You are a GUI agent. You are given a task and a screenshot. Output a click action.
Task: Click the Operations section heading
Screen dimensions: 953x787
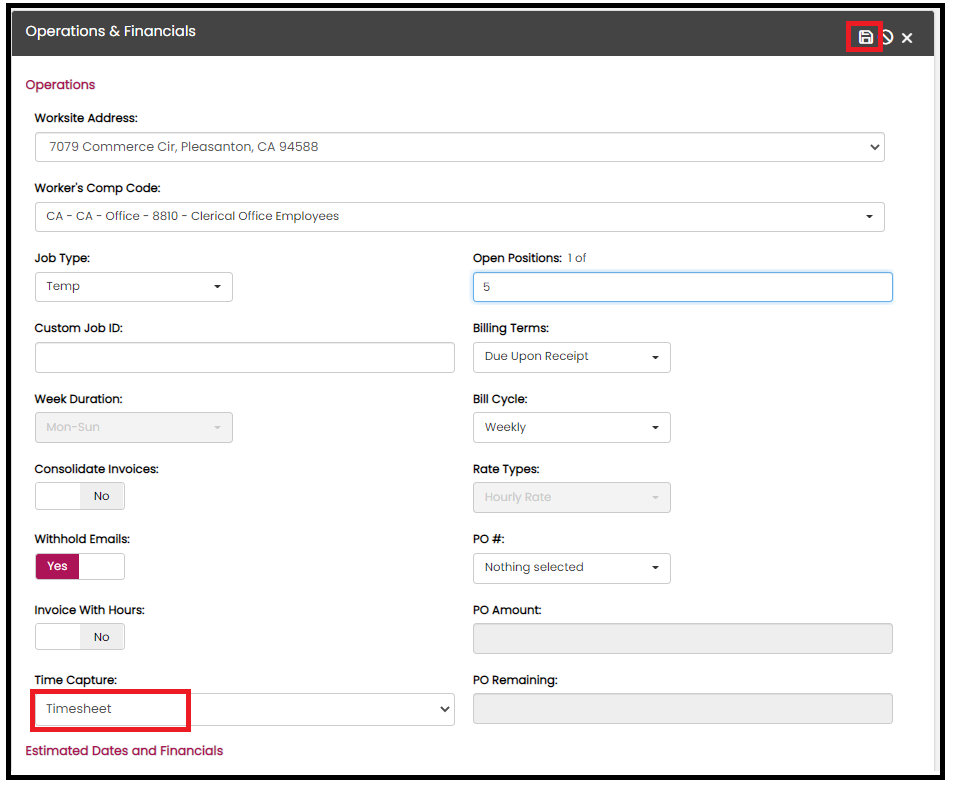point(60,84)
